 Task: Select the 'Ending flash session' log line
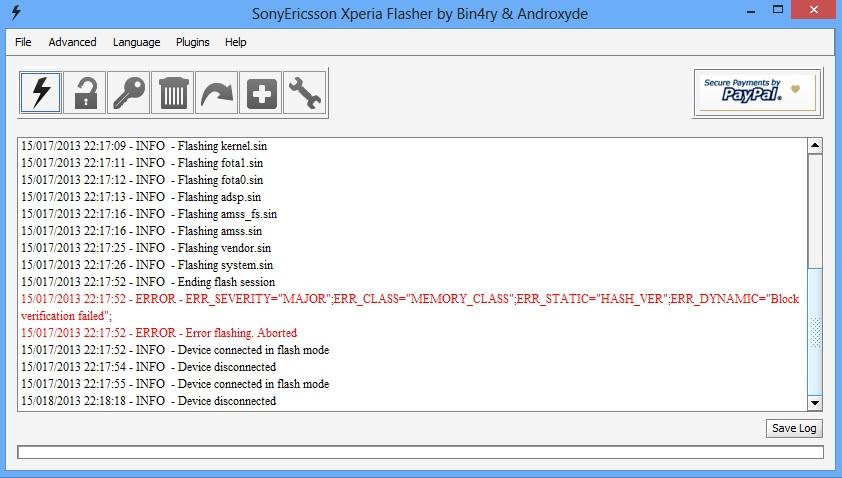point(148,282)
